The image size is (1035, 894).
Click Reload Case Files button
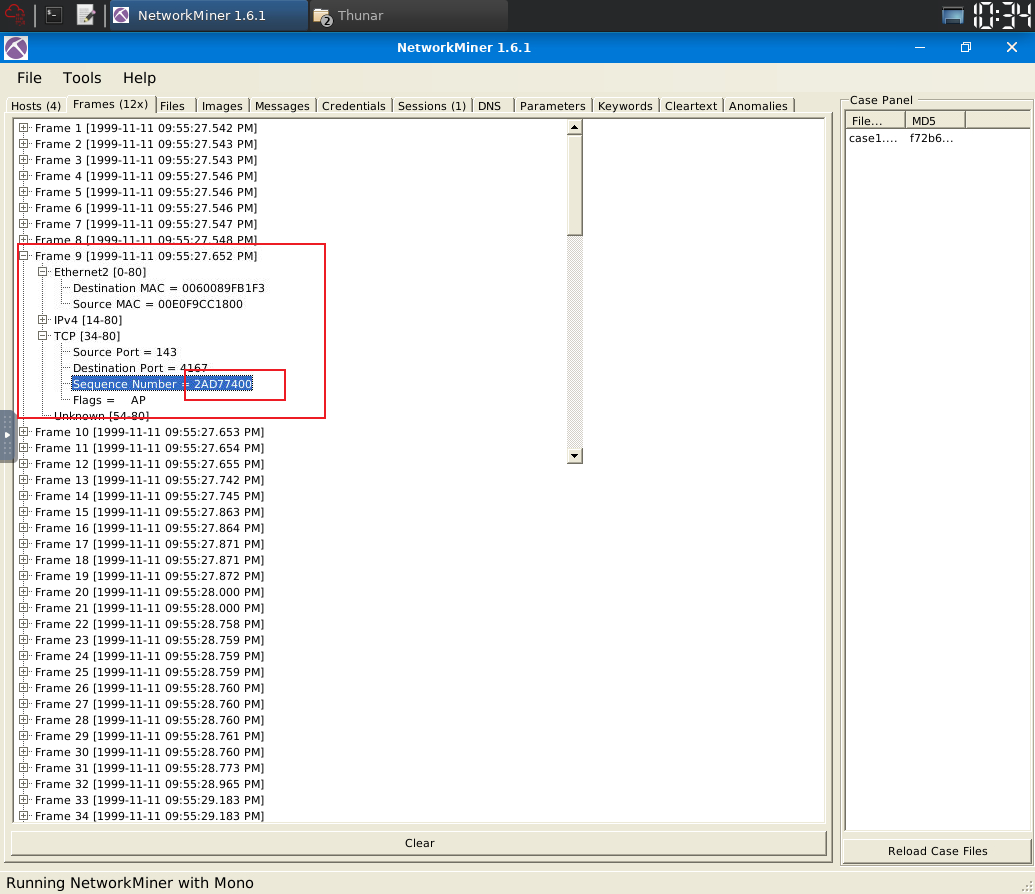pos(937,851)
